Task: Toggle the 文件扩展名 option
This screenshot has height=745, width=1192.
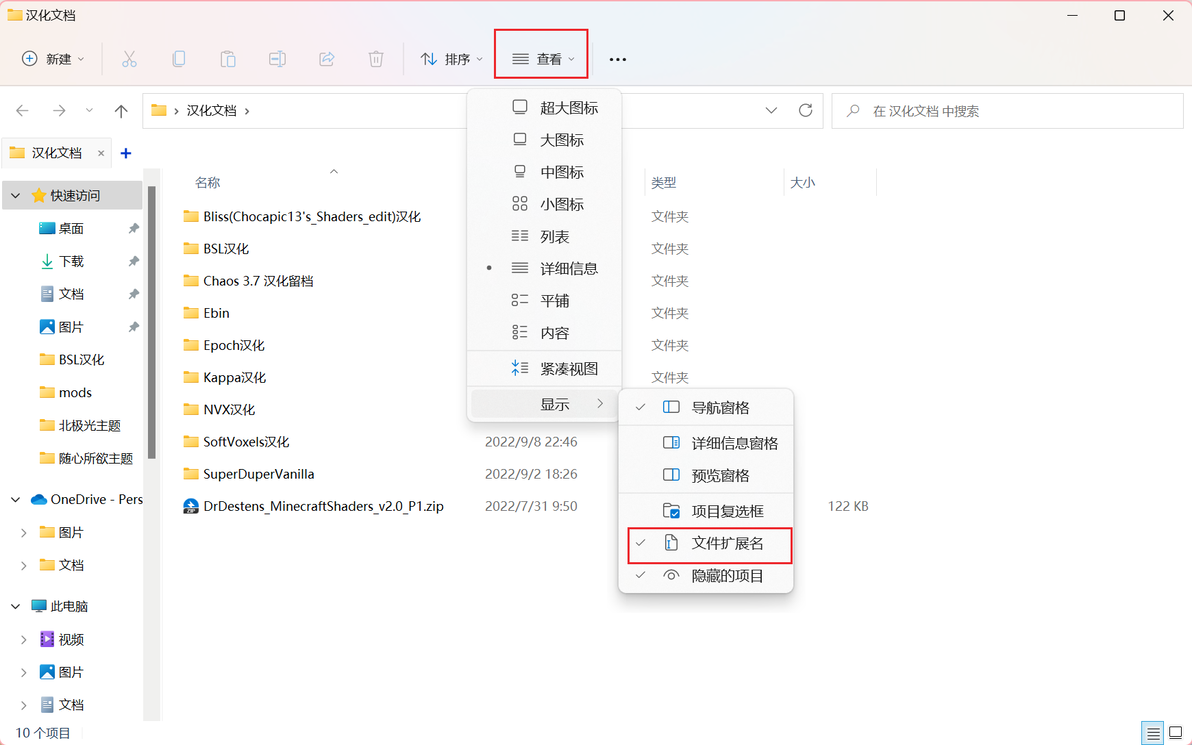Action: [706, 544]
